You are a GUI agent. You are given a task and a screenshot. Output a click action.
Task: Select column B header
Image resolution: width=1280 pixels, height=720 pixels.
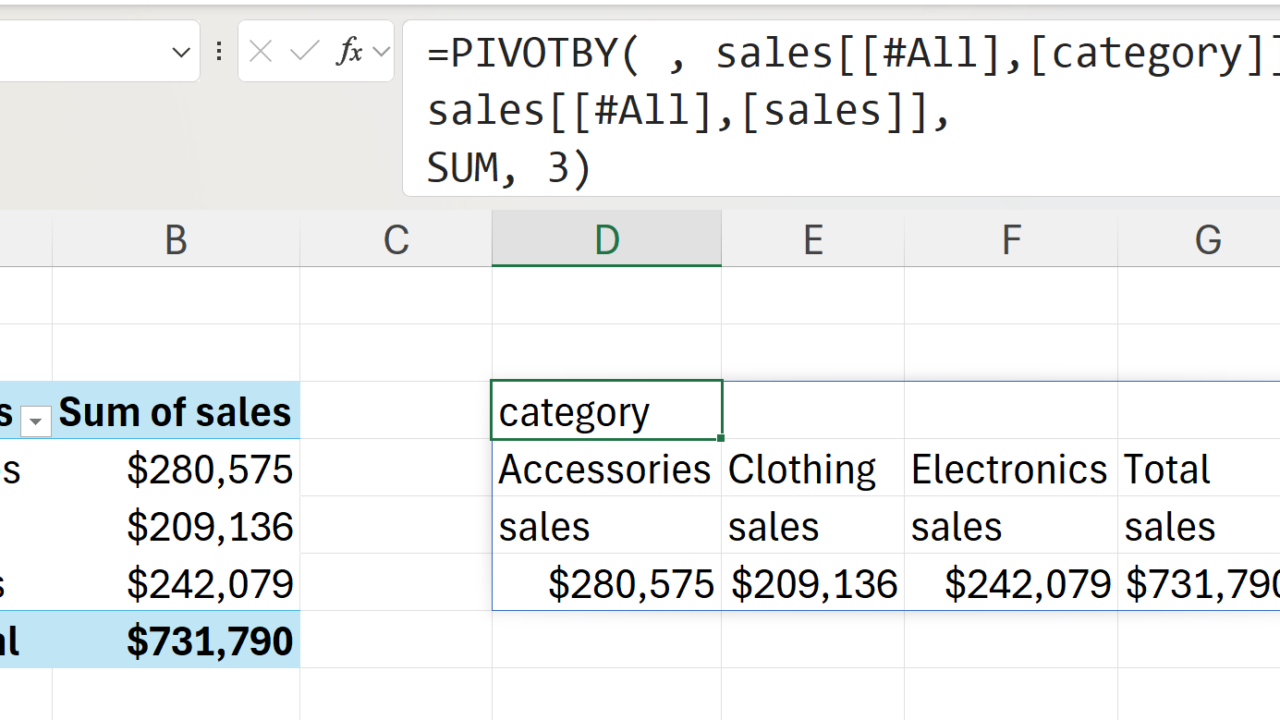(176, 240)
